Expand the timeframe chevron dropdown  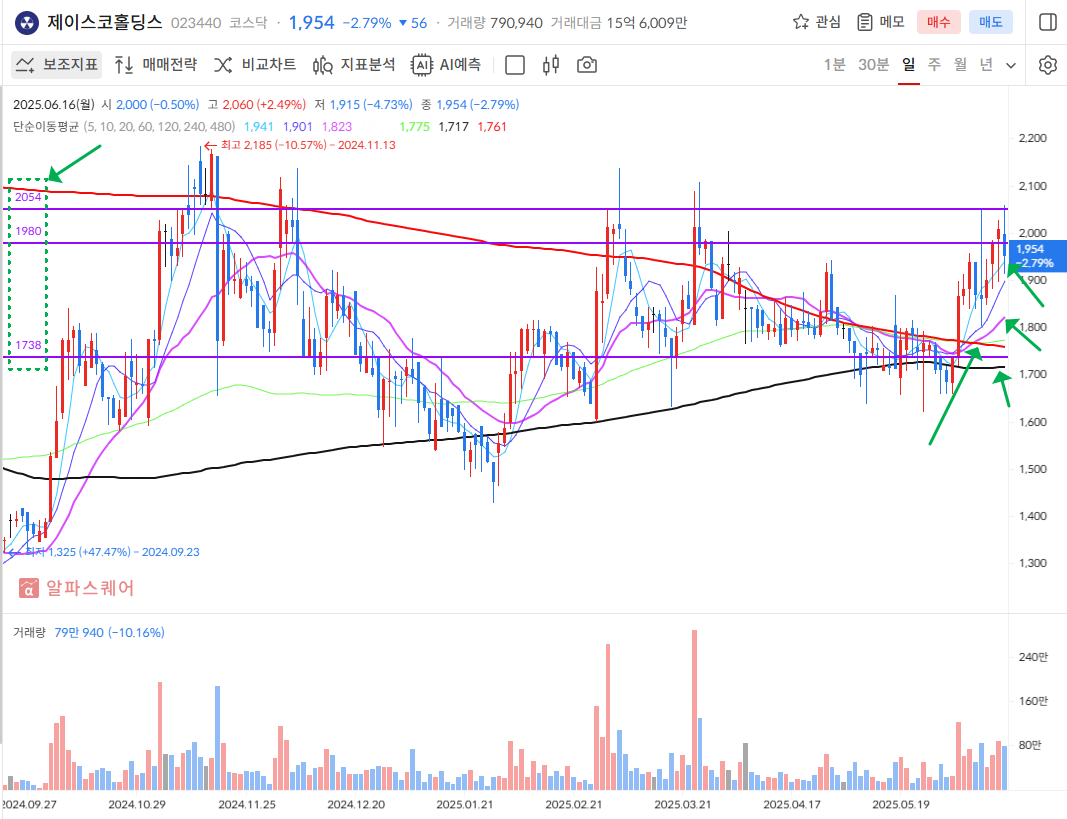pos(1011,65)
